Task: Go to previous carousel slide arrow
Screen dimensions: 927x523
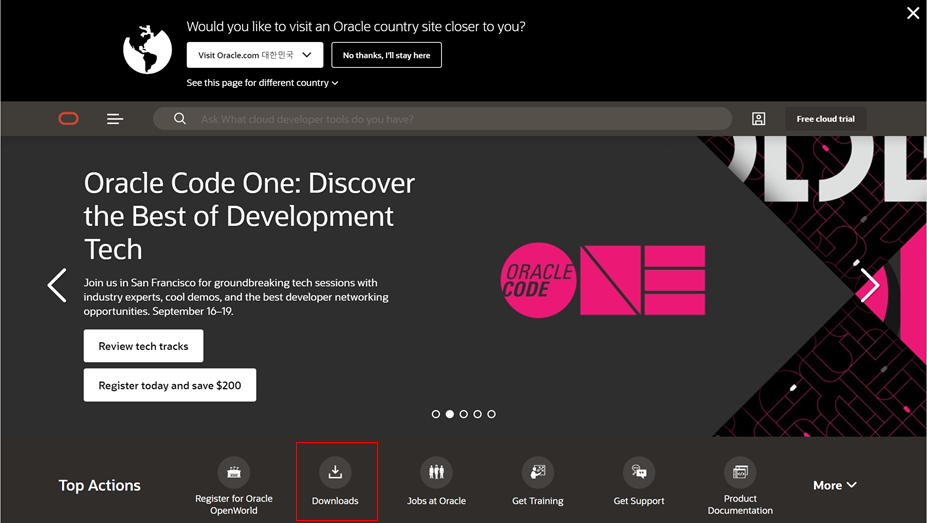Action: pyautogui.click(x=57, y=285)
